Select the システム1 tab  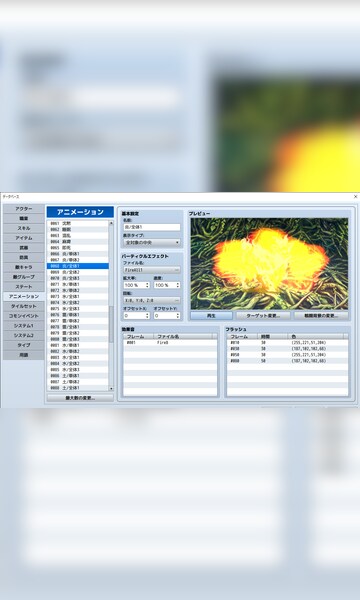point(24,326)
